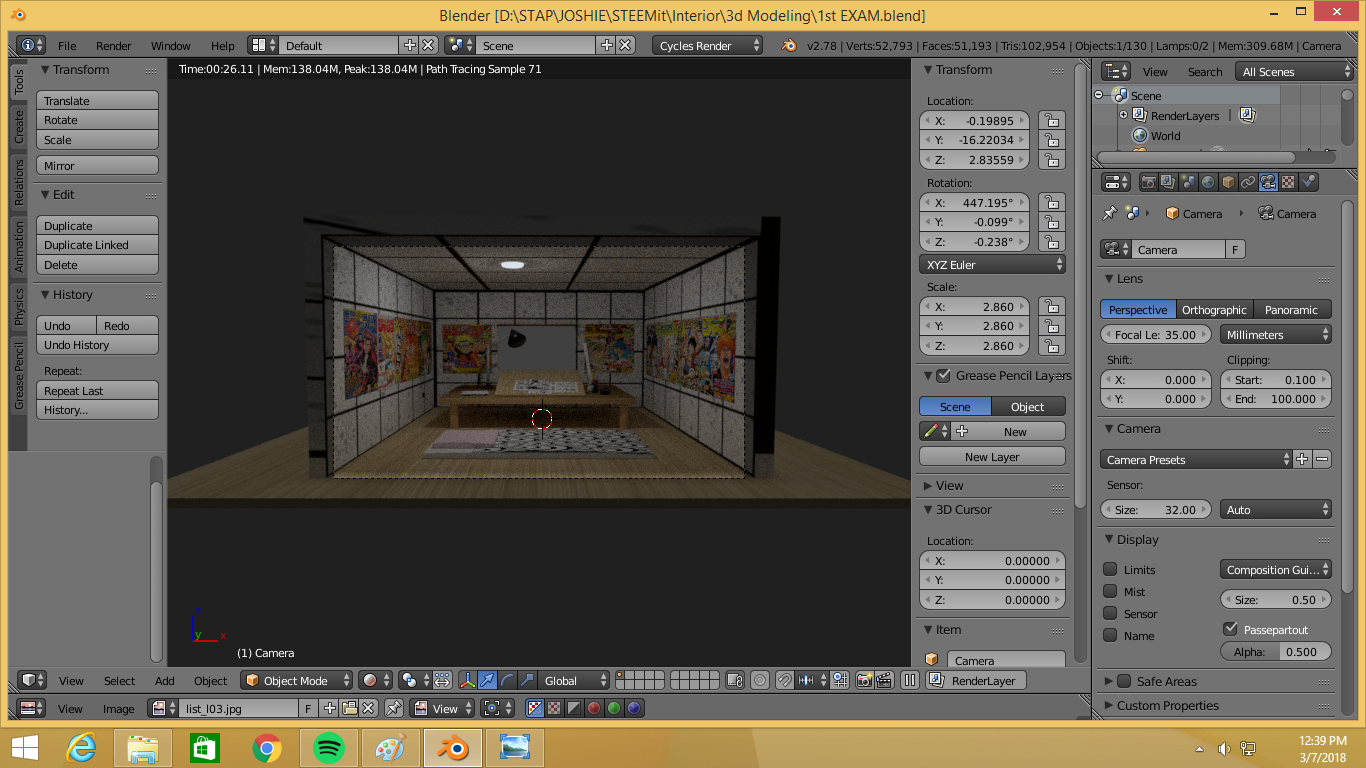Toggle the 3D manipulator axis icon
This screenshot has width=1366, height=768.
coord(467,680)
